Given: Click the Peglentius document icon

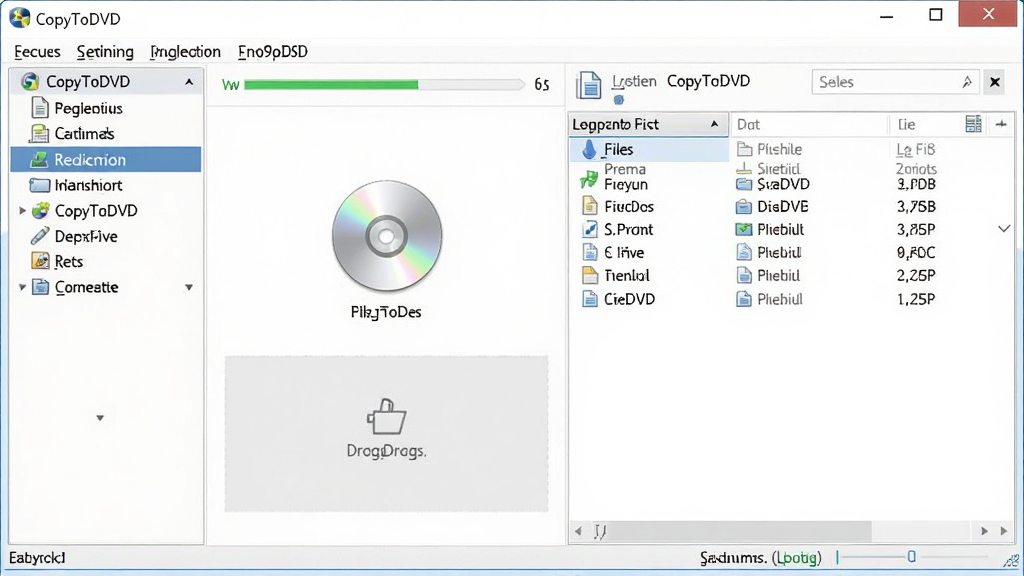Looking at the screenshot, I should coord(40,108).
